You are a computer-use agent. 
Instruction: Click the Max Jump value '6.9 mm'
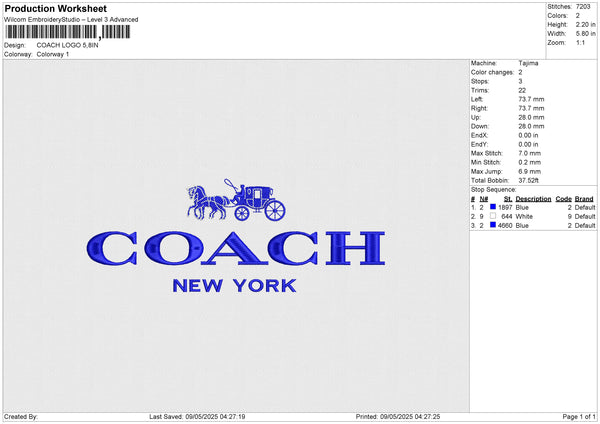[530, 171]
